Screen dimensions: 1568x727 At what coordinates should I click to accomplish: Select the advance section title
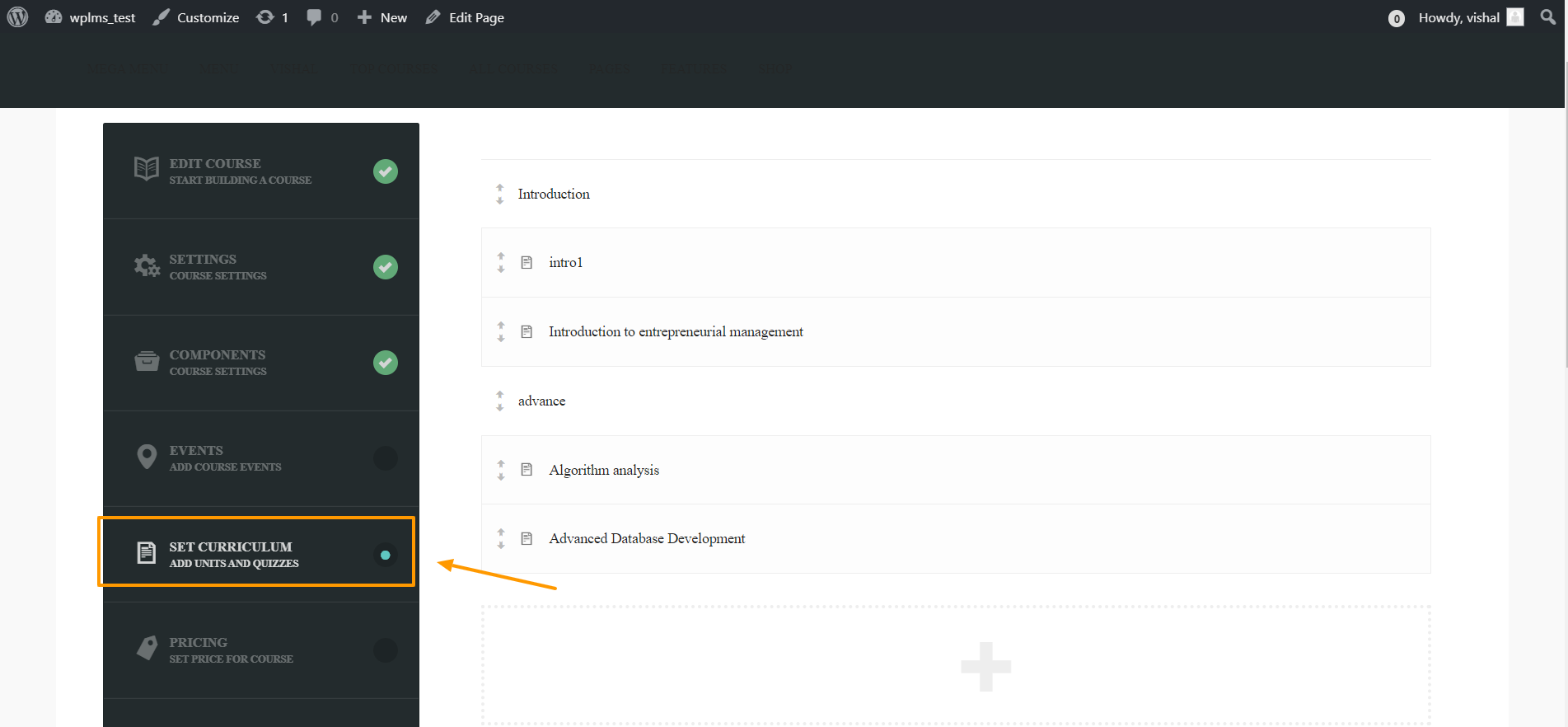tap(541, 401)
